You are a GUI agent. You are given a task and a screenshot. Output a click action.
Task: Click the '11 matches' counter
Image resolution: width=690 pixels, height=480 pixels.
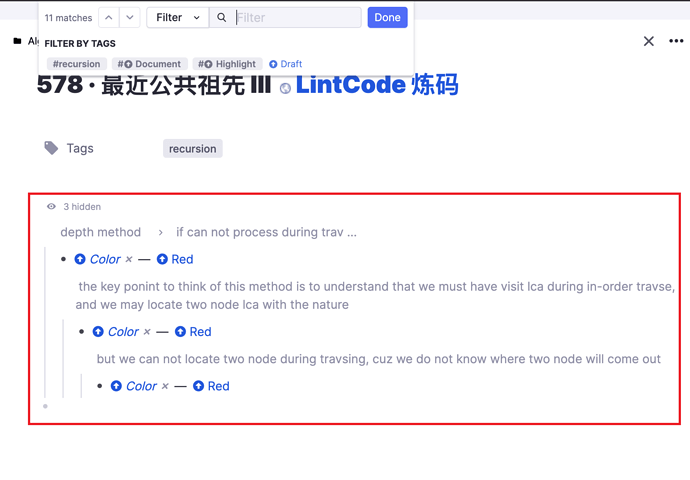68,18
